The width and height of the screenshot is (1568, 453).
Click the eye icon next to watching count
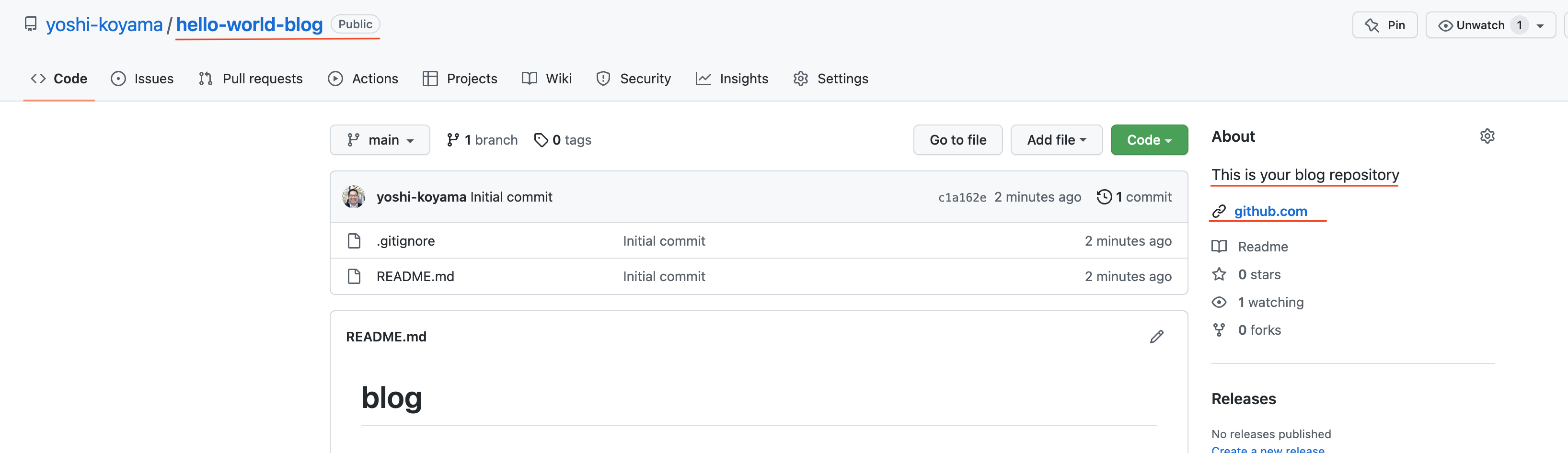tap(1219, 302)
